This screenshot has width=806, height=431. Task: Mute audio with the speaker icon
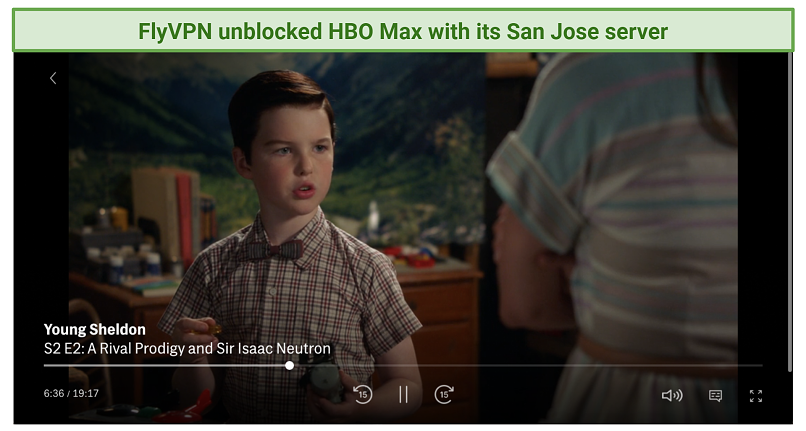coord(672,396)
